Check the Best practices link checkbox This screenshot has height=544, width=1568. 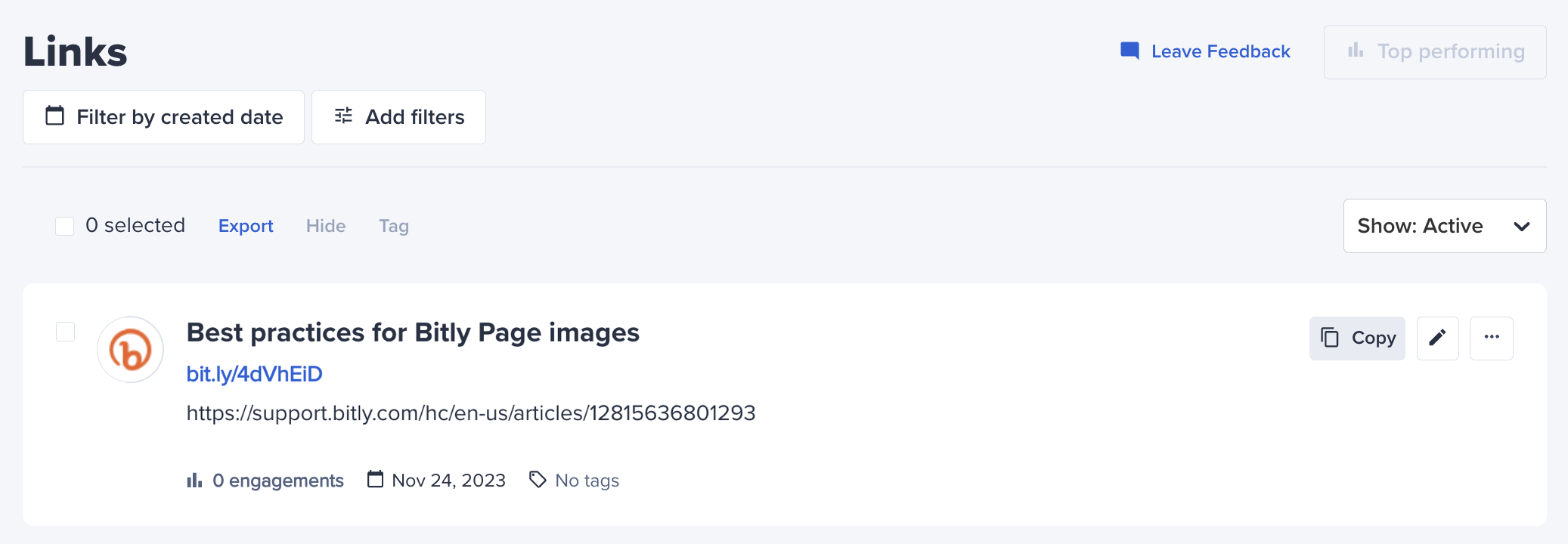[66, 332]
